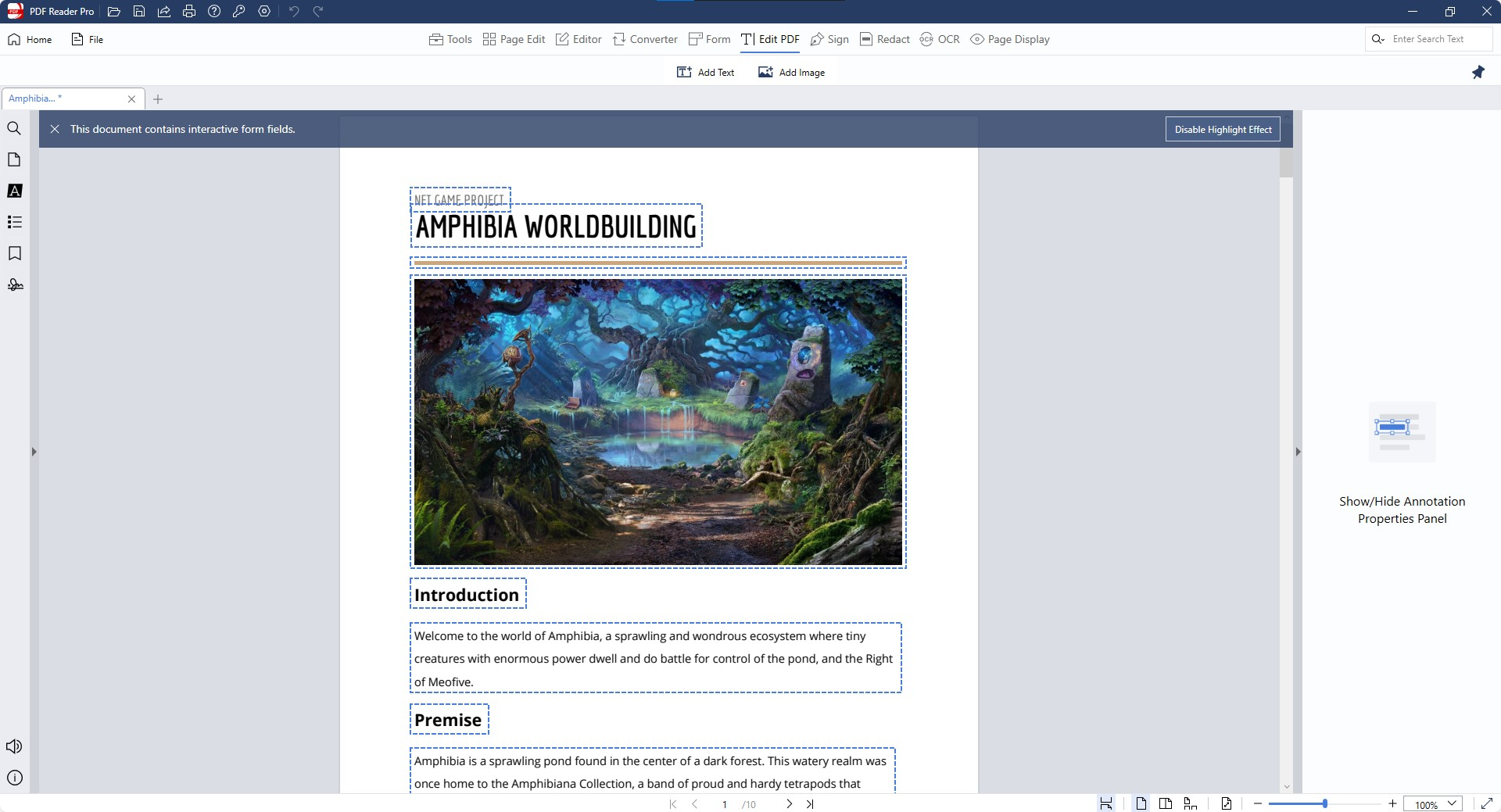The width and height of the screenshot is (1501, 812).
Task: Select the Premise heading text block
Action: [x=449, y=719]
